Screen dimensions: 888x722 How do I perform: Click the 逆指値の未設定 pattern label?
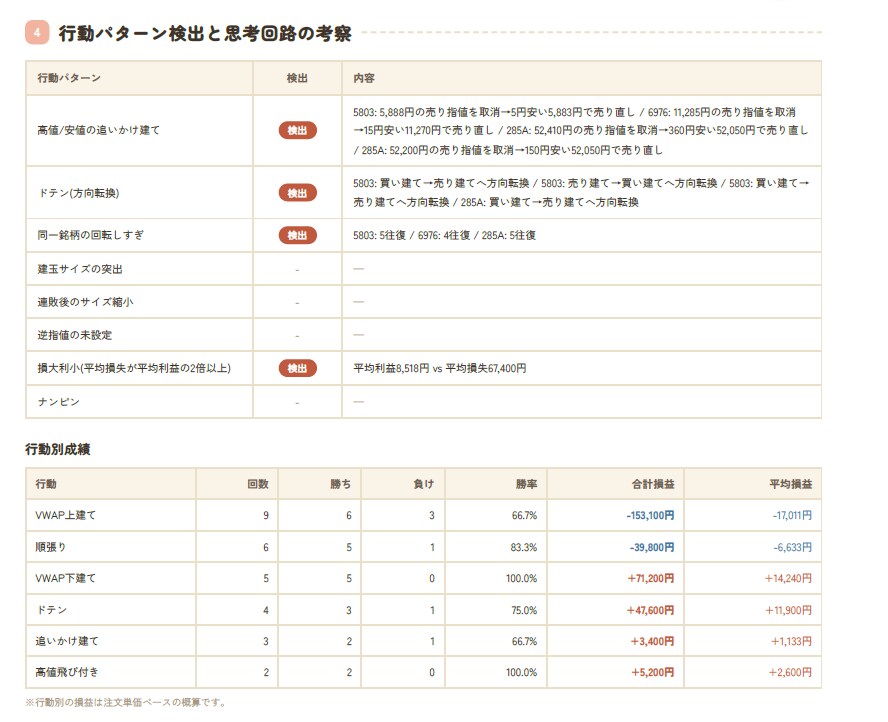[x=75, y=335]
